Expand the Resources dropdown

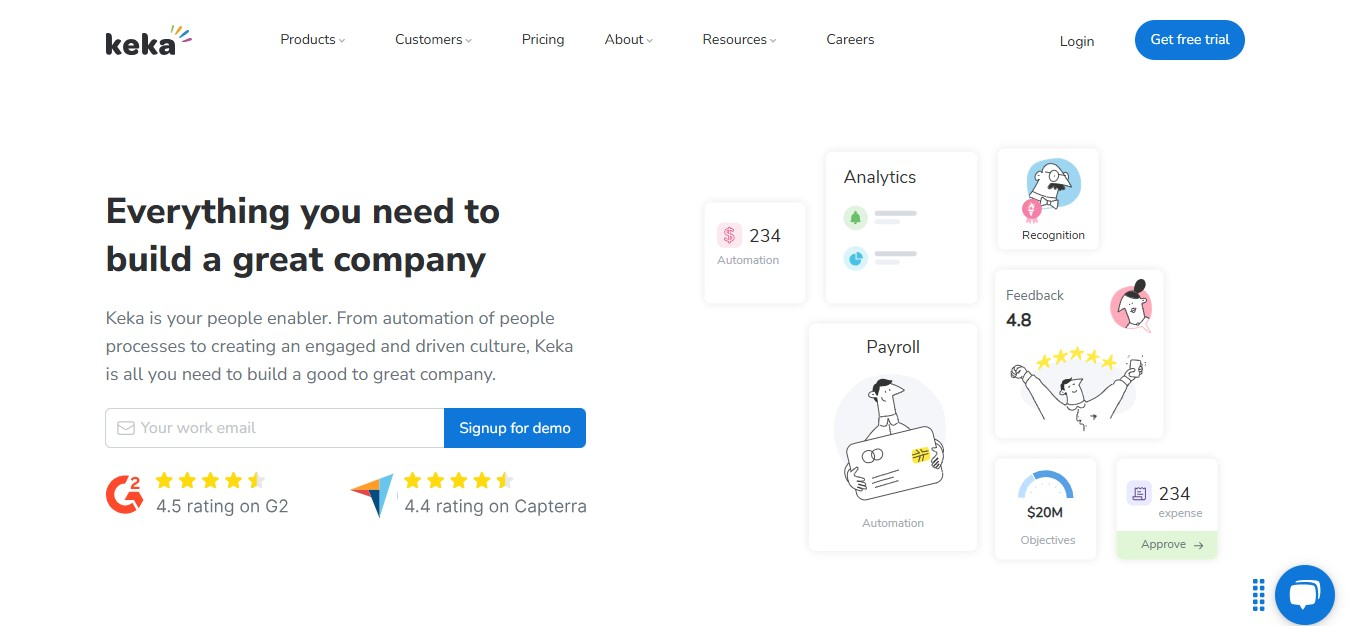tap(738, 39)
